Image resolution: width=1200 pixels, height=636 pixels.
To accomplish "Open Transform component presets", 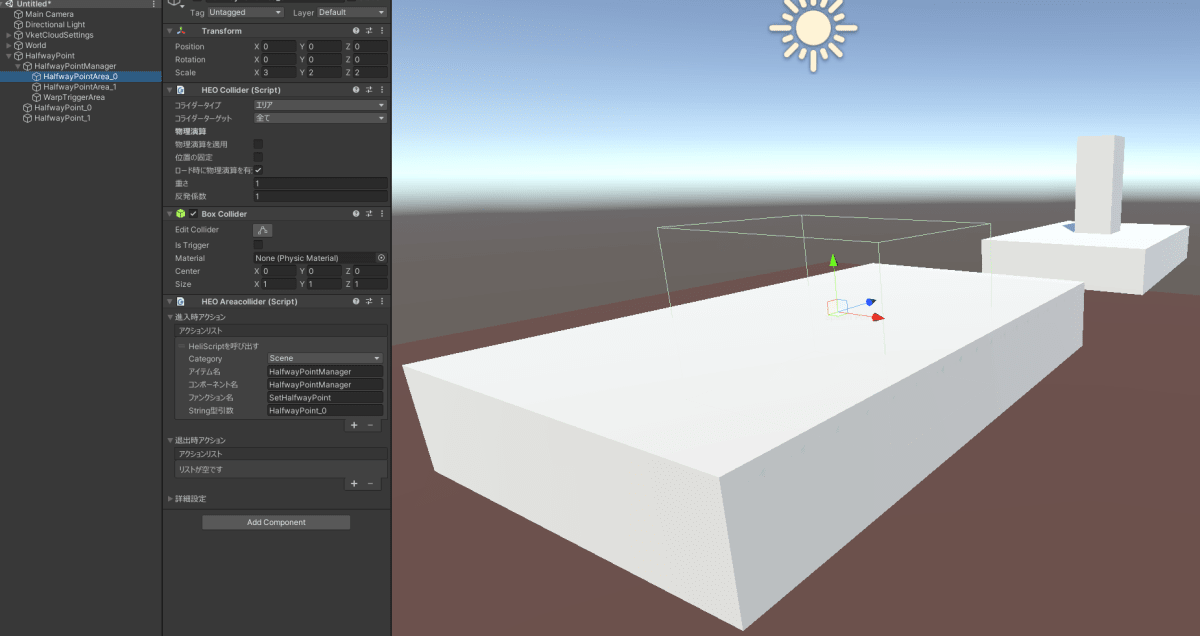I will tap(369, 31).
